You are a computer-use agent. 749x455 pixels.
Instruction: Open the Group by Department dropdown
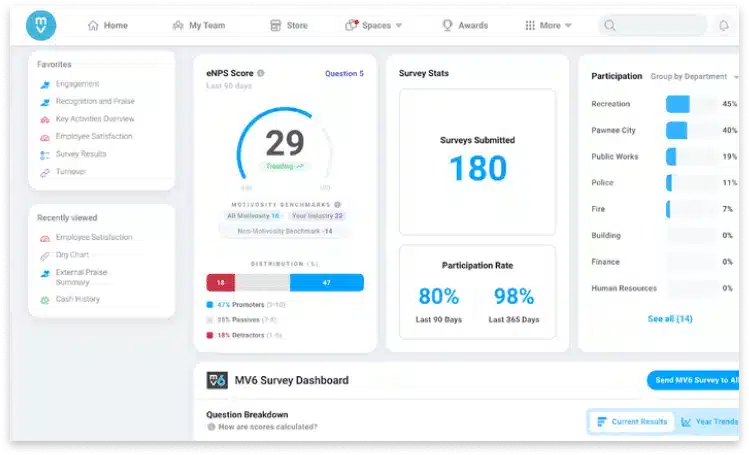(x=693, y=76)
